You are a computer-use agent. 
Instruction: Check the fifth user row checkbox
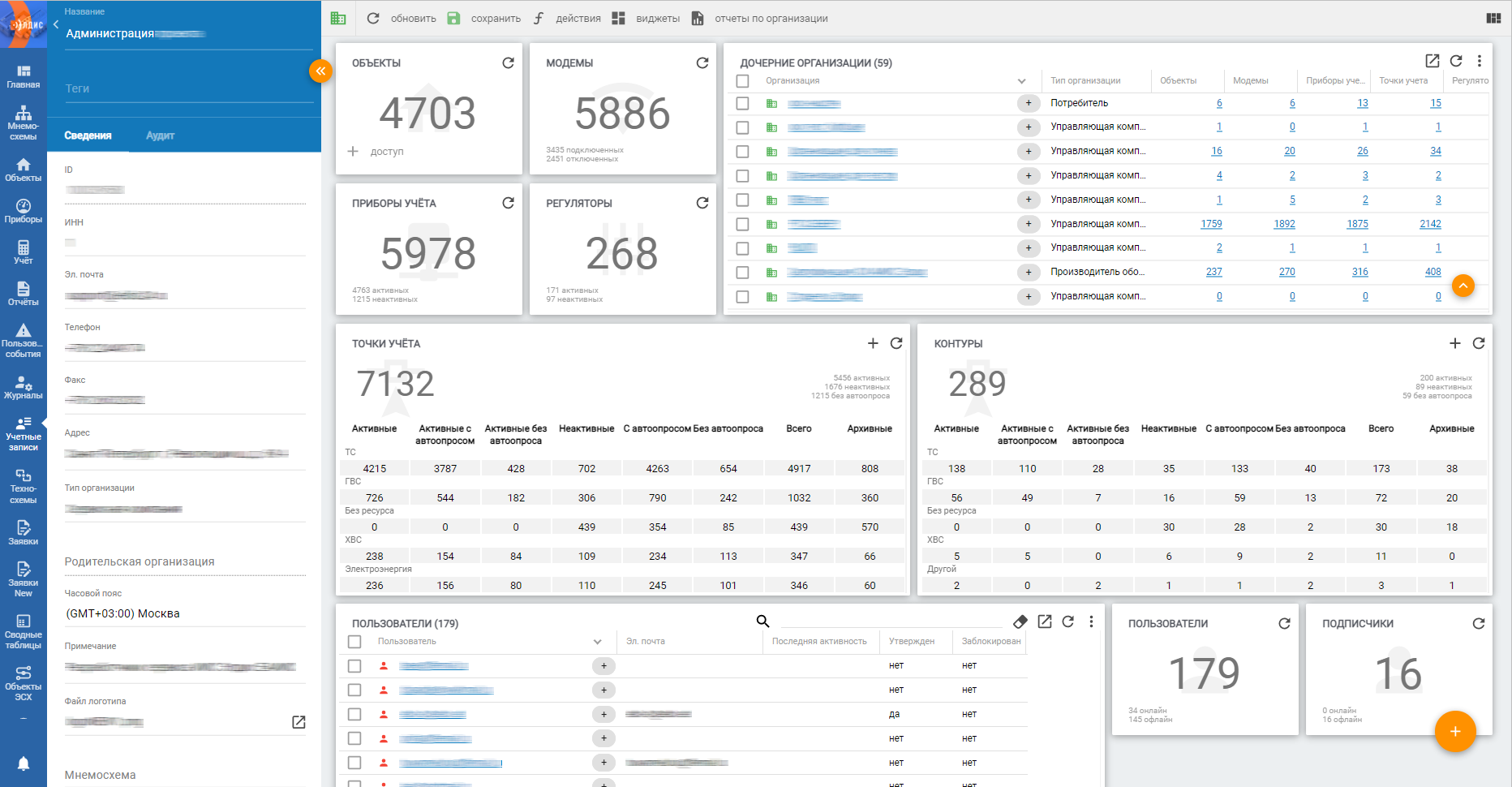354,763
